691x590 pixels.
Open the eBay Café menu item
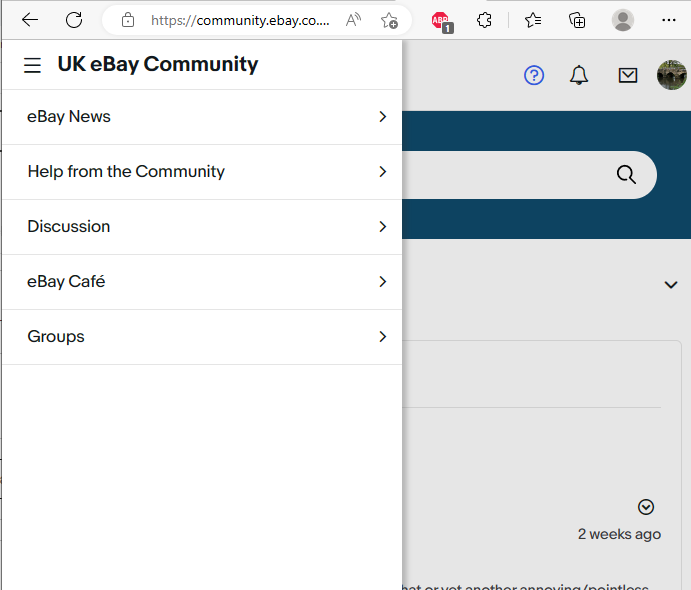coord(202,282)
